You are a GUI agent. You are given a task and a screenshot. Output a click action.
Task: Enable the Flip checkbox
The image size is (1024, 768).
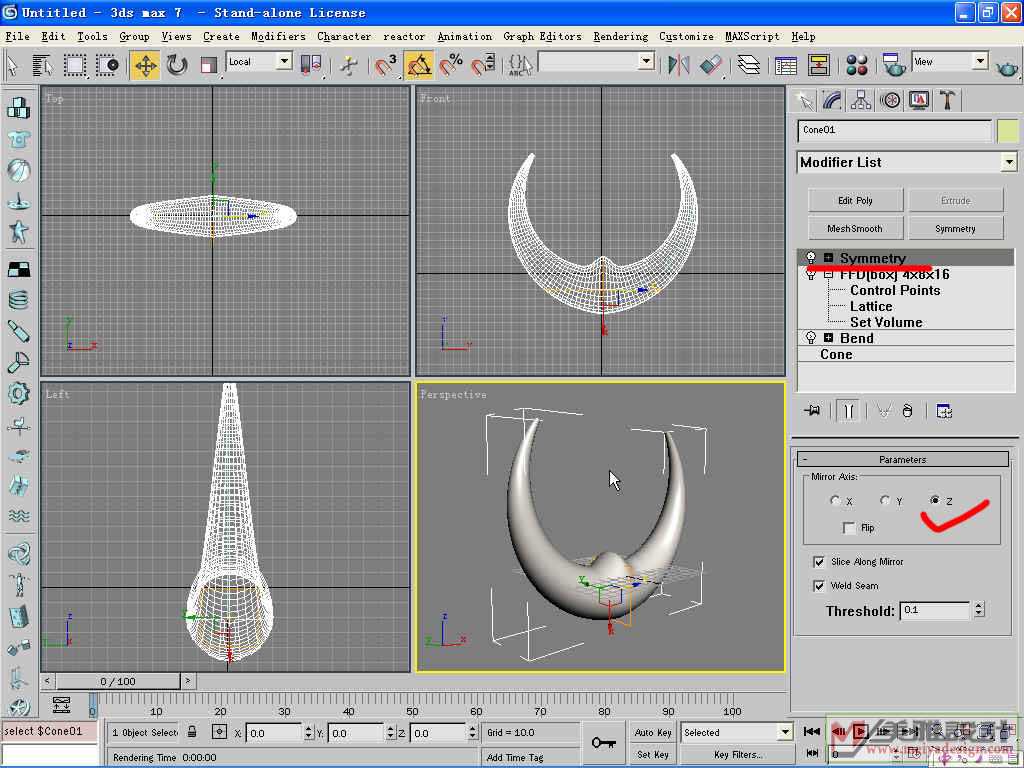pyautogui.click(x=849, y=528)
